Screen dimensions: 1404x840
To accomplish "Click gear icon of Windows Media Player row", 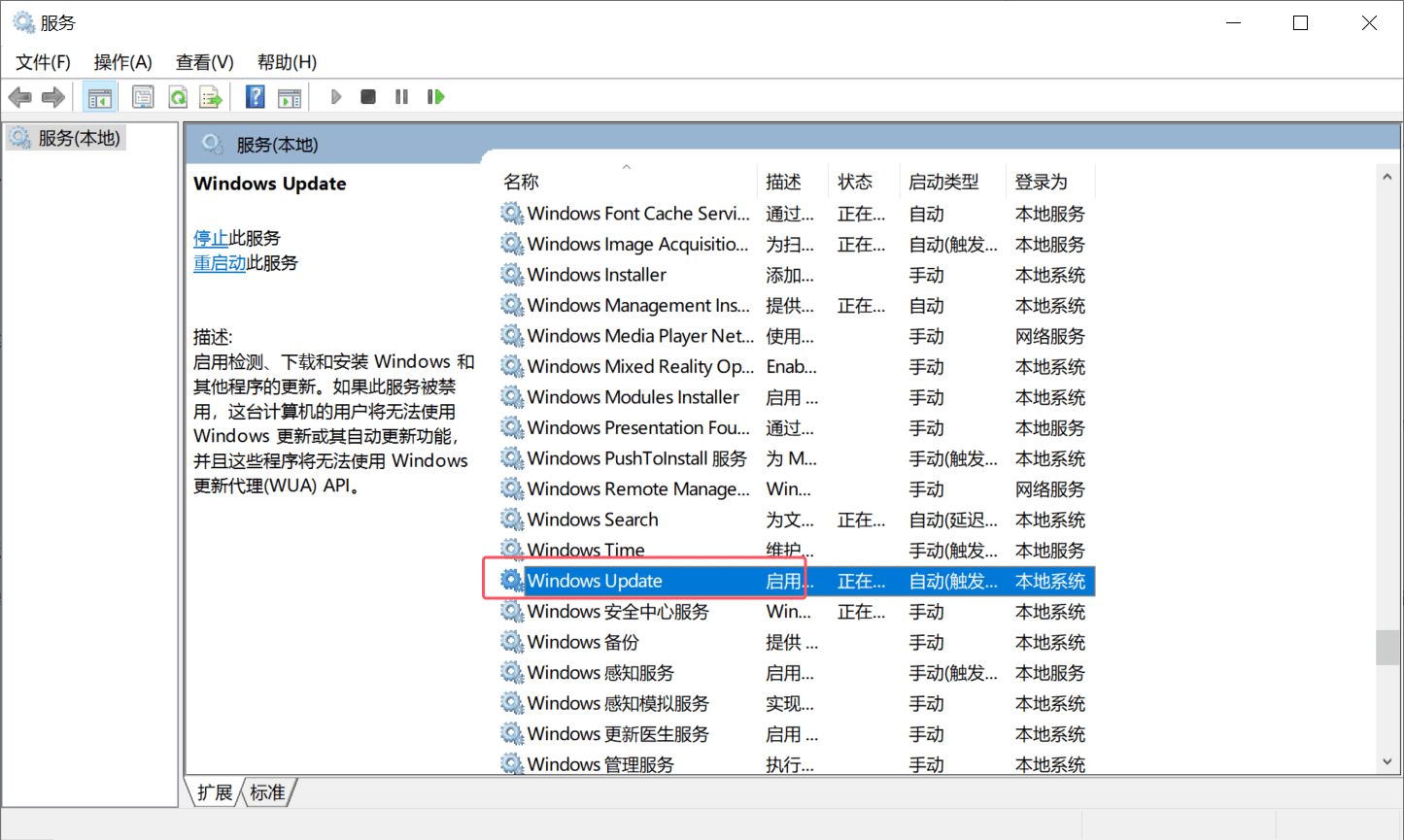I will 512,336.
